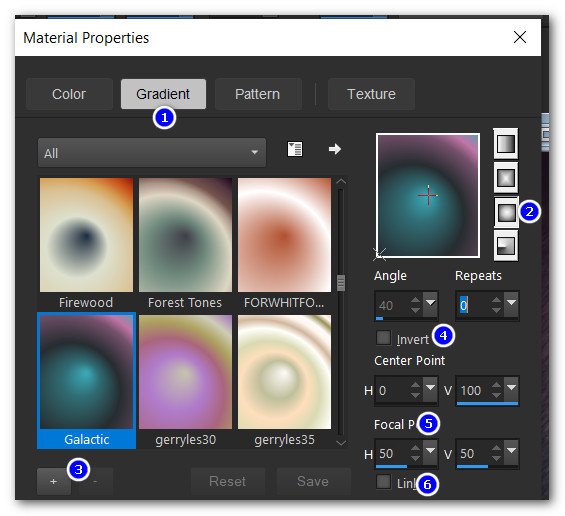Screen dimensions: 565x516
Task: Click the Galactic gradient name label
Action: (86, 440)
